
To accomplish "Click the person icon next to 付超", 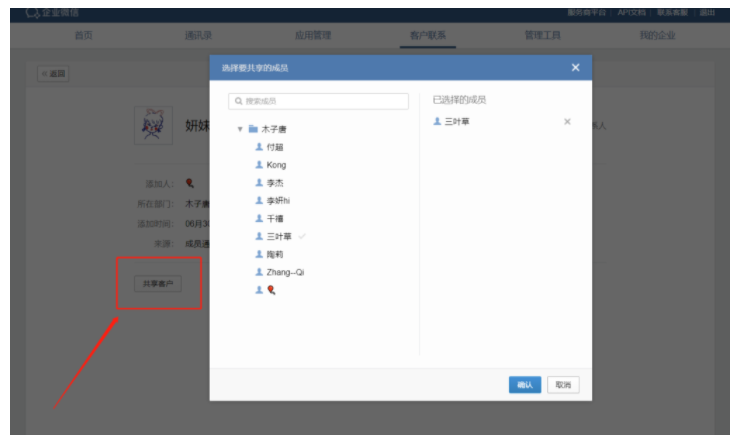I will (259, 146).
